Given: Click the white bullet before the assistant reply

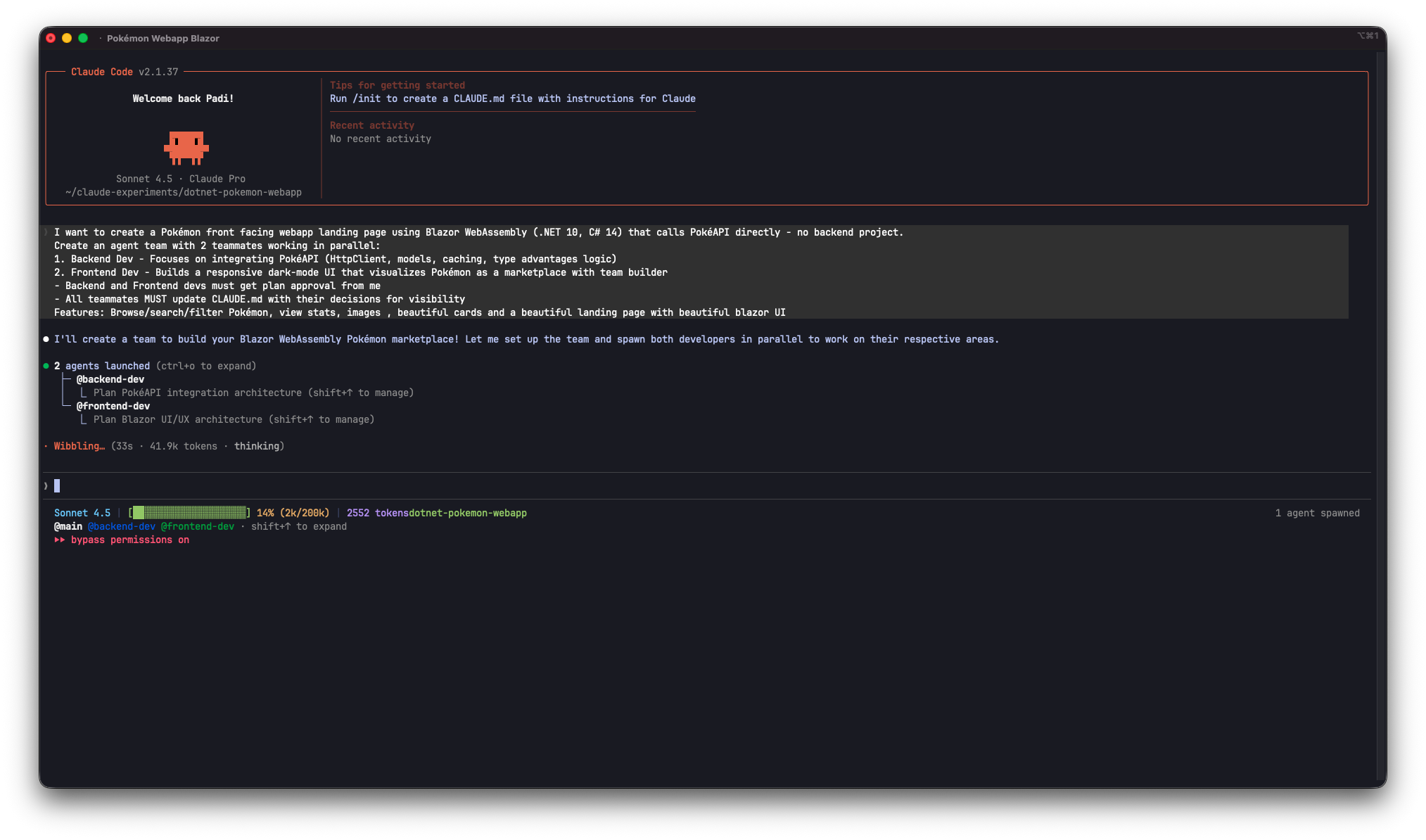Looking at the screenshot, I should click(x=46, y=339).
